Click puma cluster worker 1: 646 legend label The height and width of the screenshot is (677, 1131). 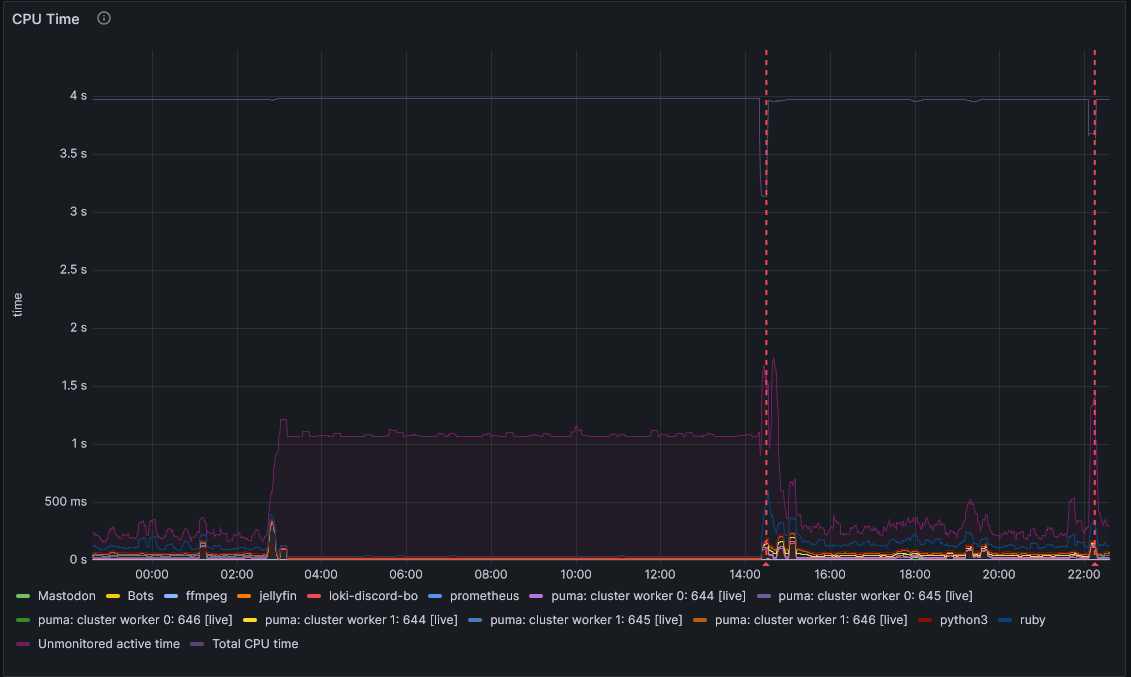coord(811,620)
